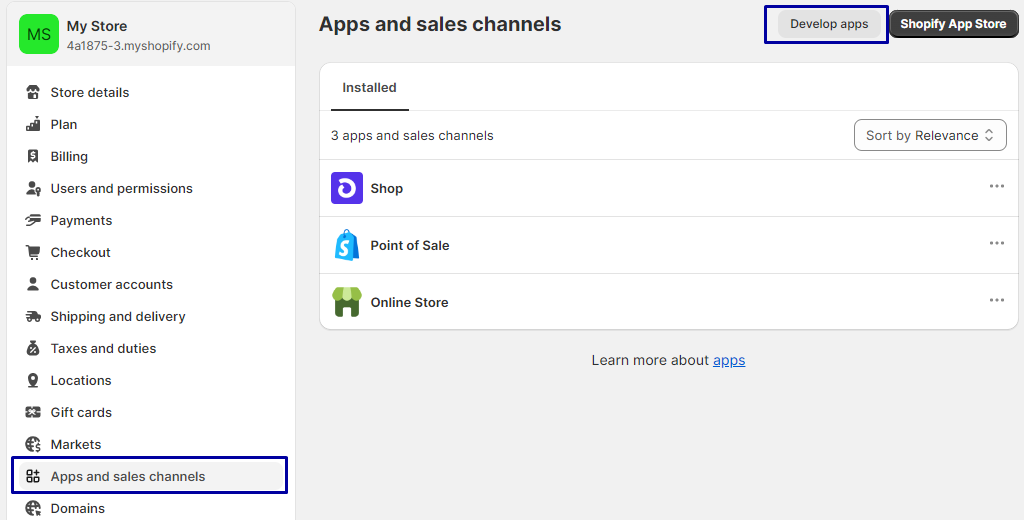Click the green MS store avatar
The width and height of the screenshot is (1024, 520).
click(39, 34)
